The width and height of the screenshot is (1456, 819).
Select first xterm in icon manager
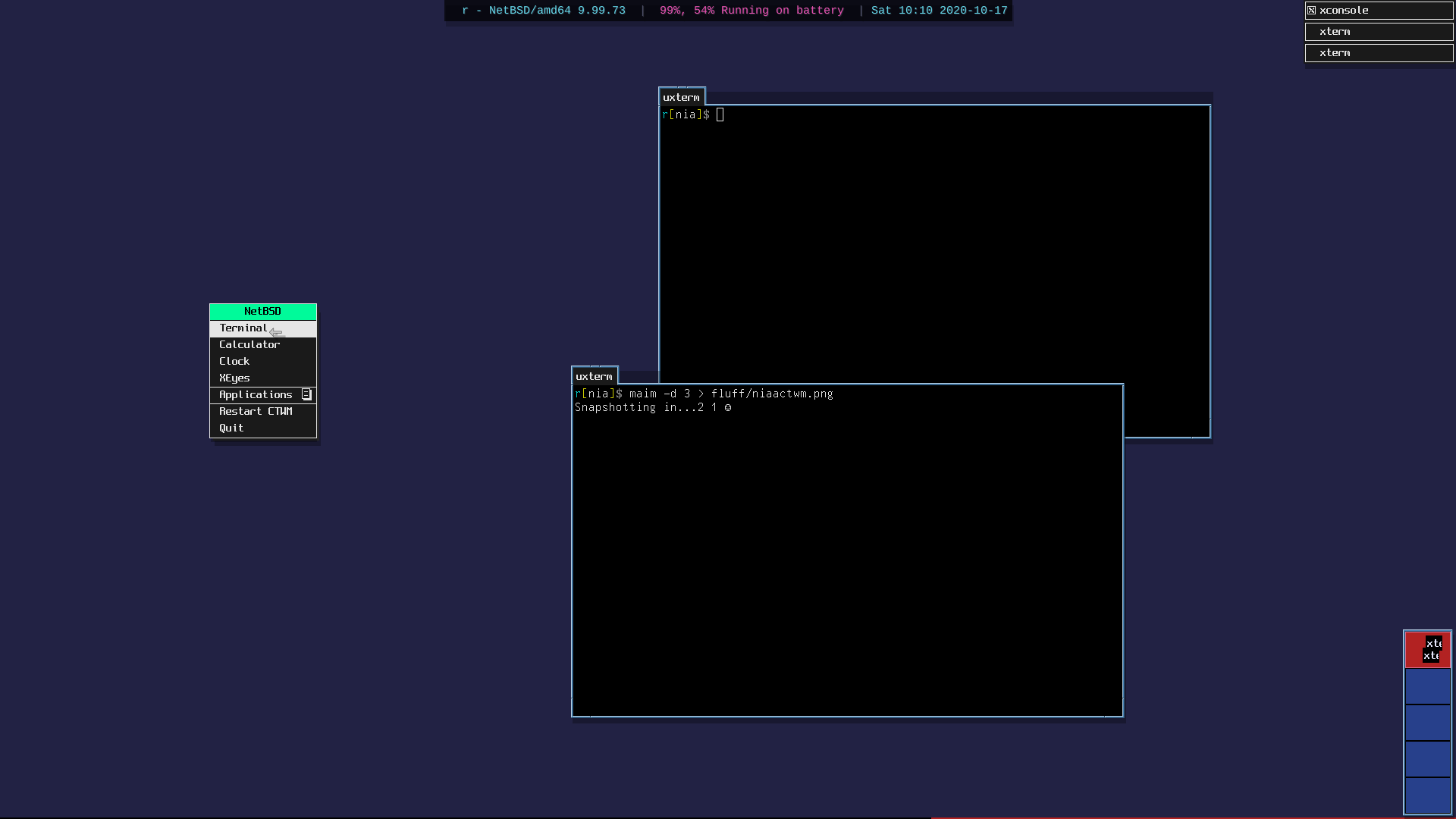pyautogui.click(x=1379, y=32)
